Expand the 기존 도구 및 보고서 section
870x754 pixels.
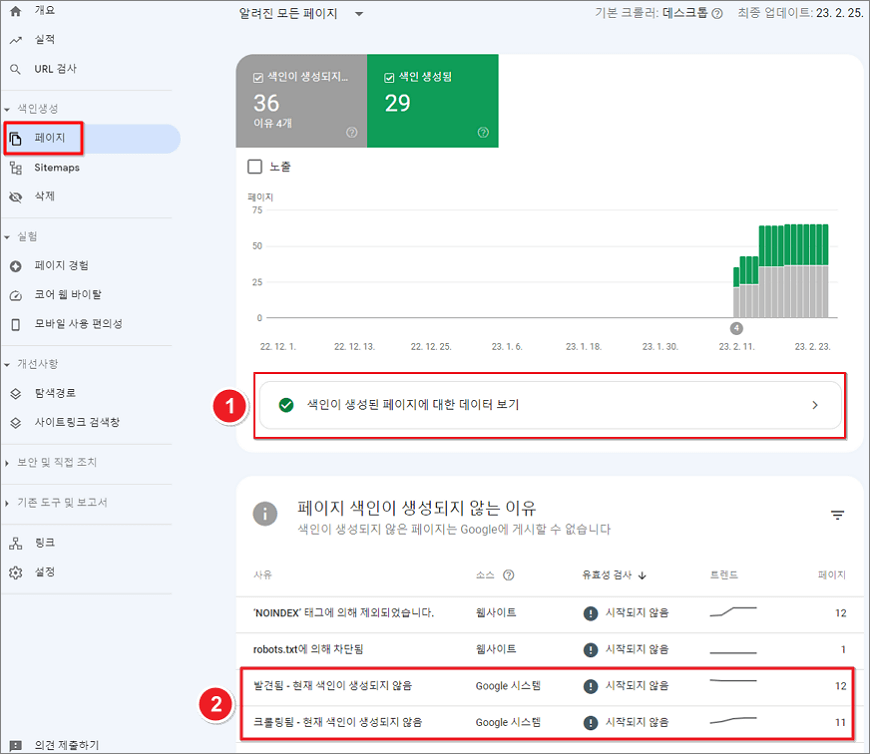click(x=7, y=503)
